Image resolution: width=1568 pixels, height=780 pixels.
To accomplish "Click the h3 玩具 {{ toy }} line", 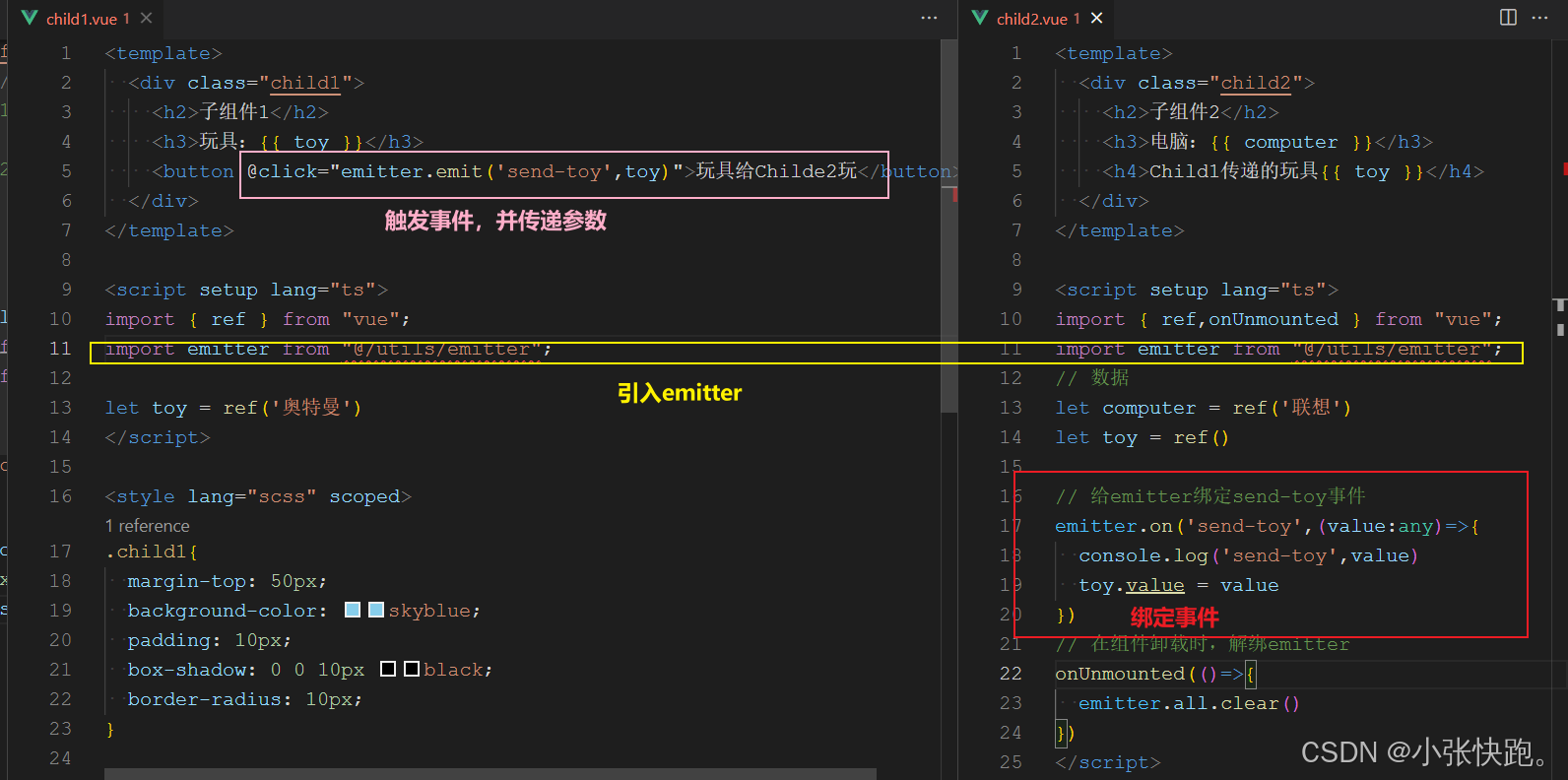I will point(288,142).
